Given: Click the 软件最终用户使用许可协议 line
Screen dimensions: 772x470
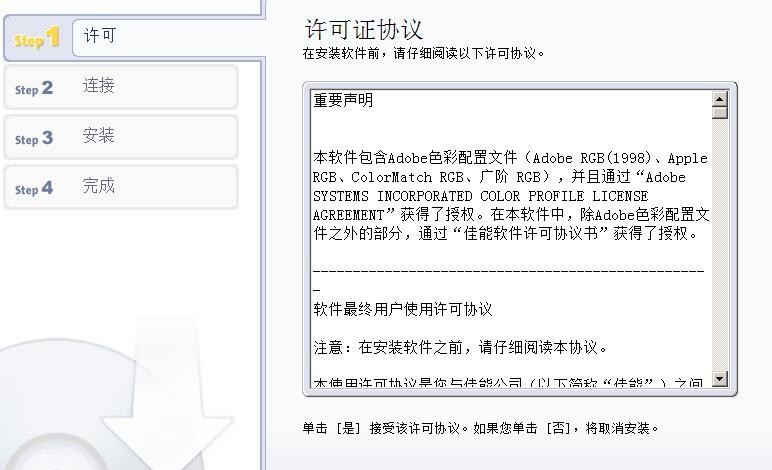Looking at the screenshot, I should (403, 310).
